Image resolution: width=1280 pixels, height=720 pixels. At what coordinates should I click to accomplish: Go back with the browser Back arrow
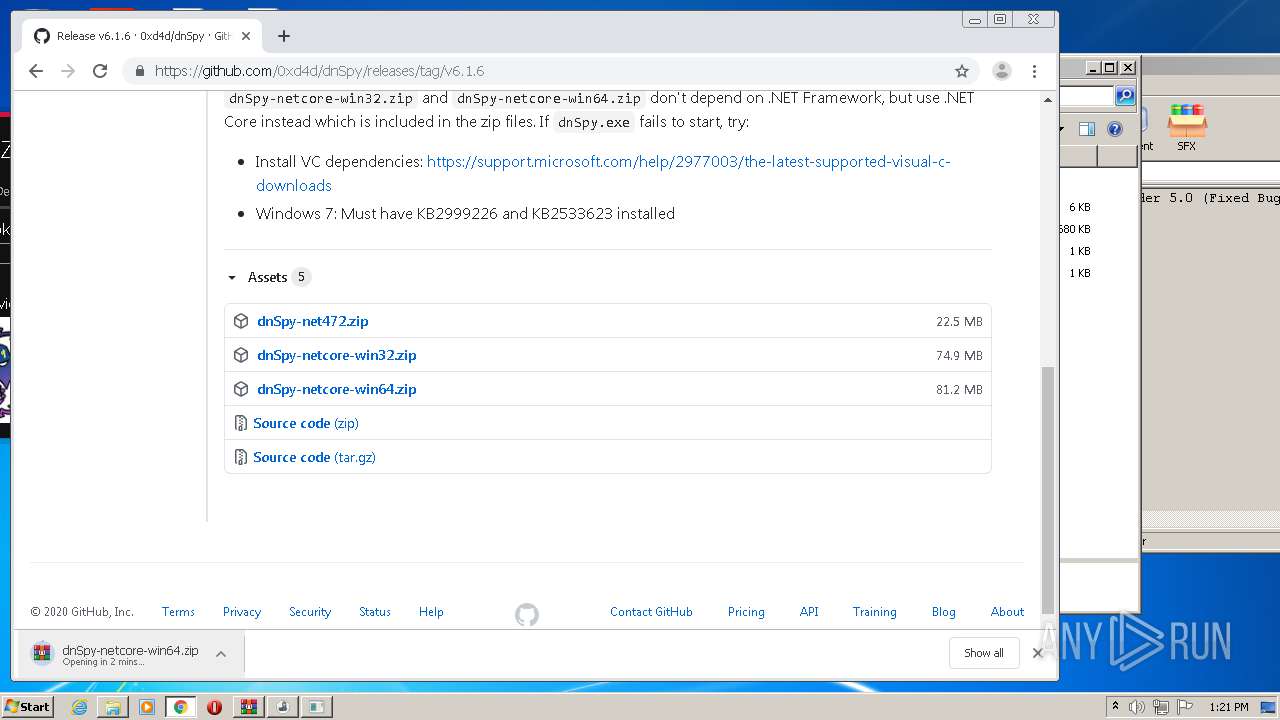coord(36,71)
